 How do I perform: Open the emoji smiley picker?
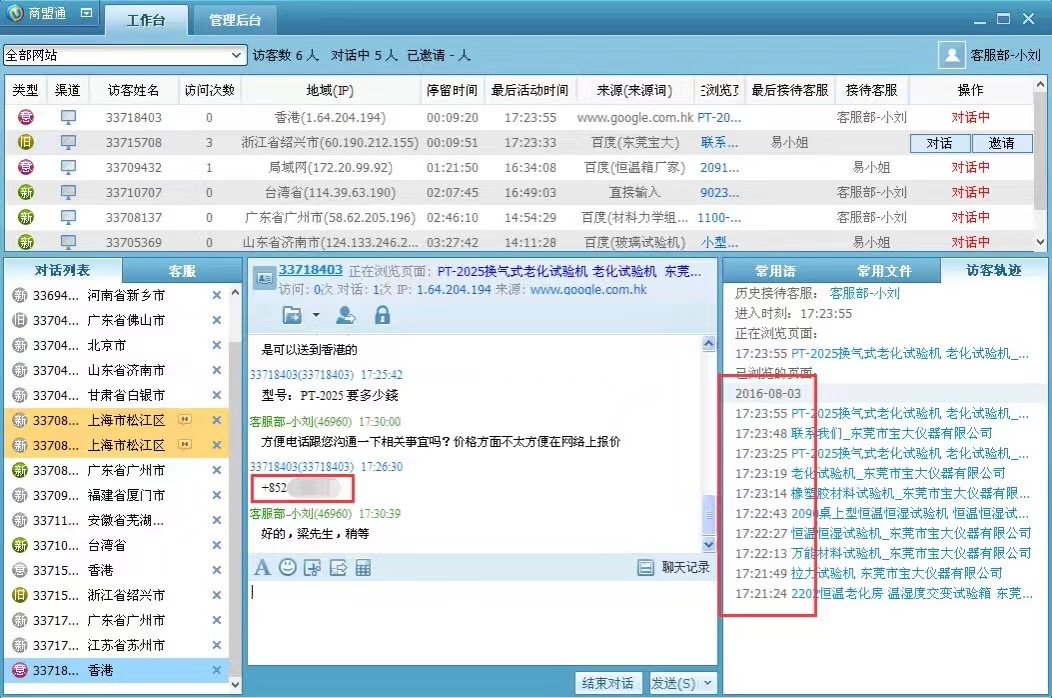pos(288,567)
